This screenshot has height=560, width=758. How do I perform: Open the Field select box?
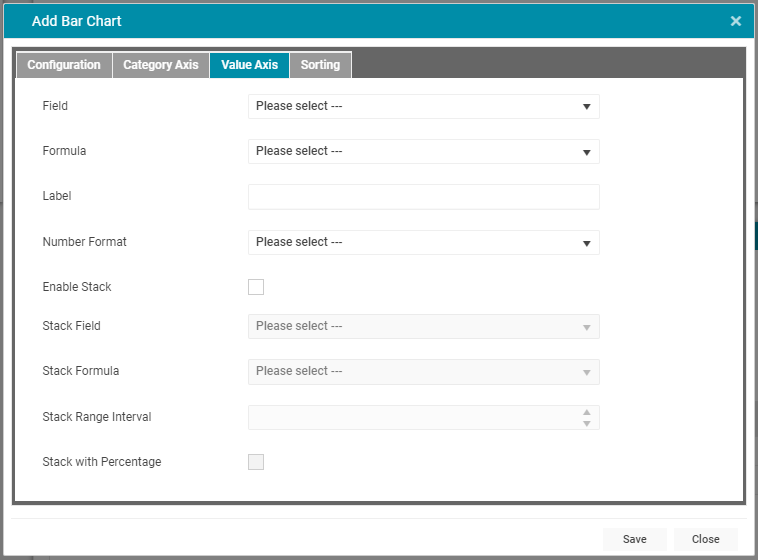(423, 106)
